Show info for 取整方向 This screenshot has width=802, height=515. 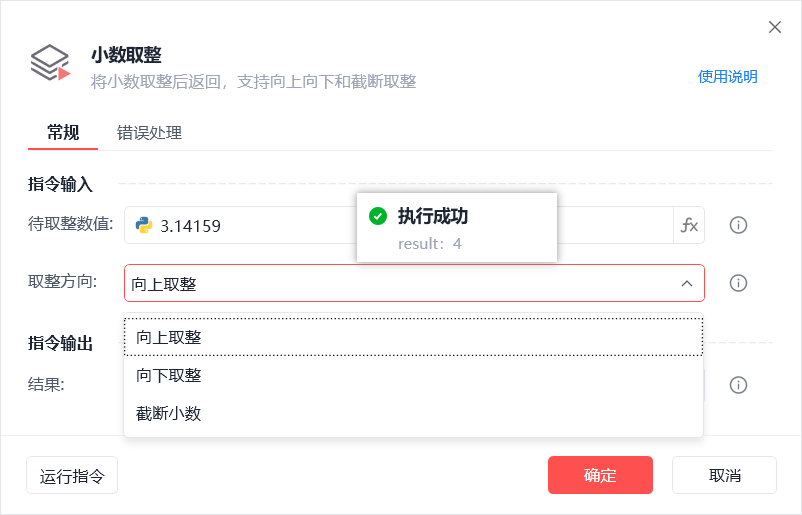pos(738,283)
